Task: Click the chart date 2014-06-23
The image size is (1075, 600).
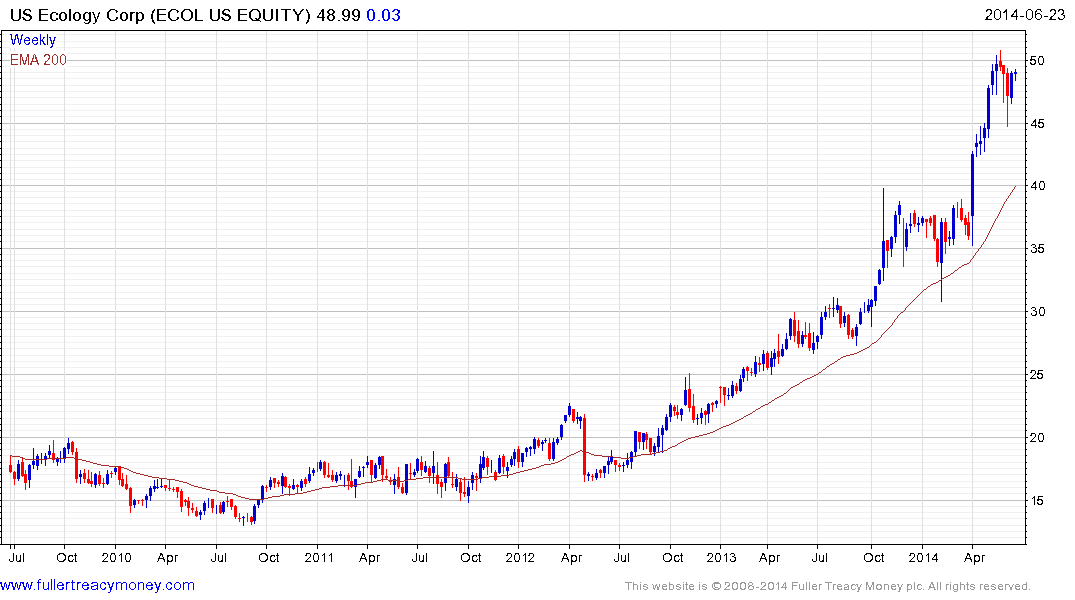Action: click(1024, 14)
